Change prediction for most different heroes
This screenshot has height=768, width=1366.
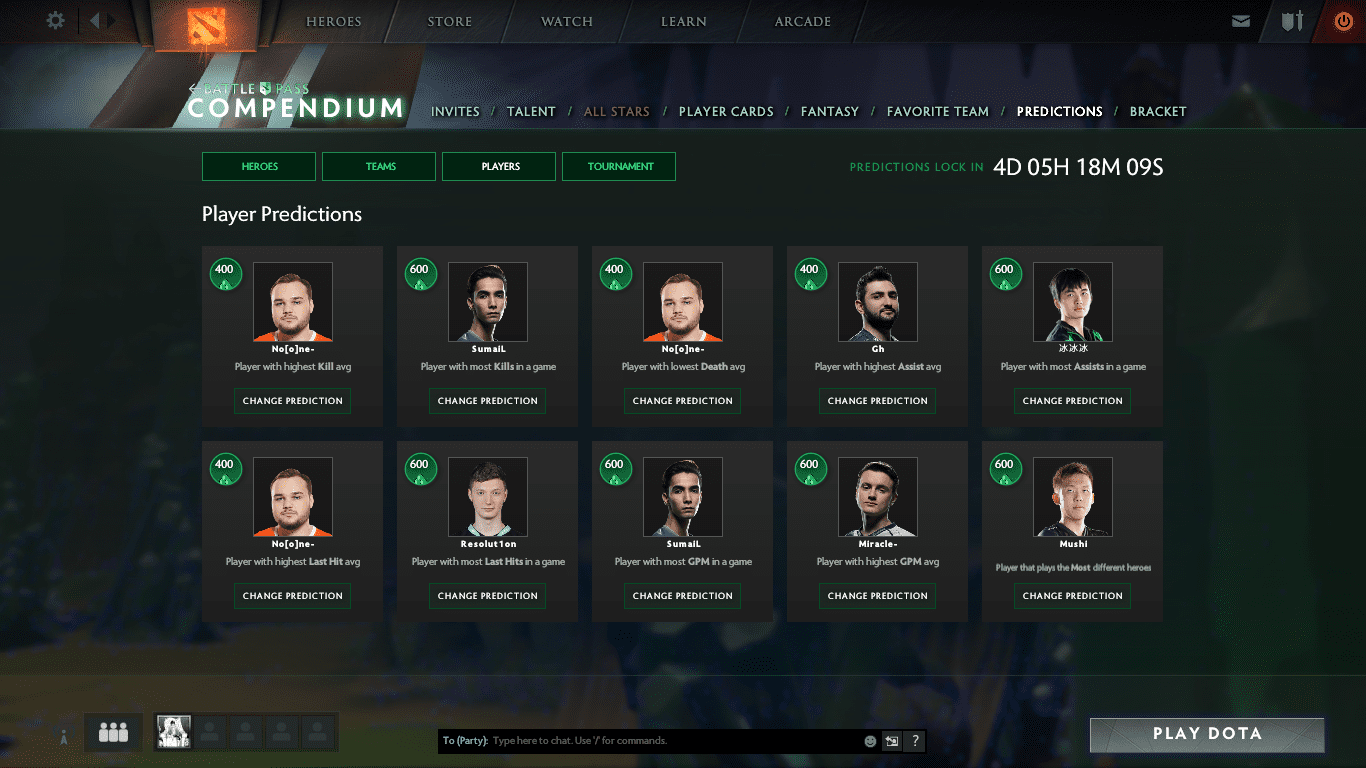1072,596
